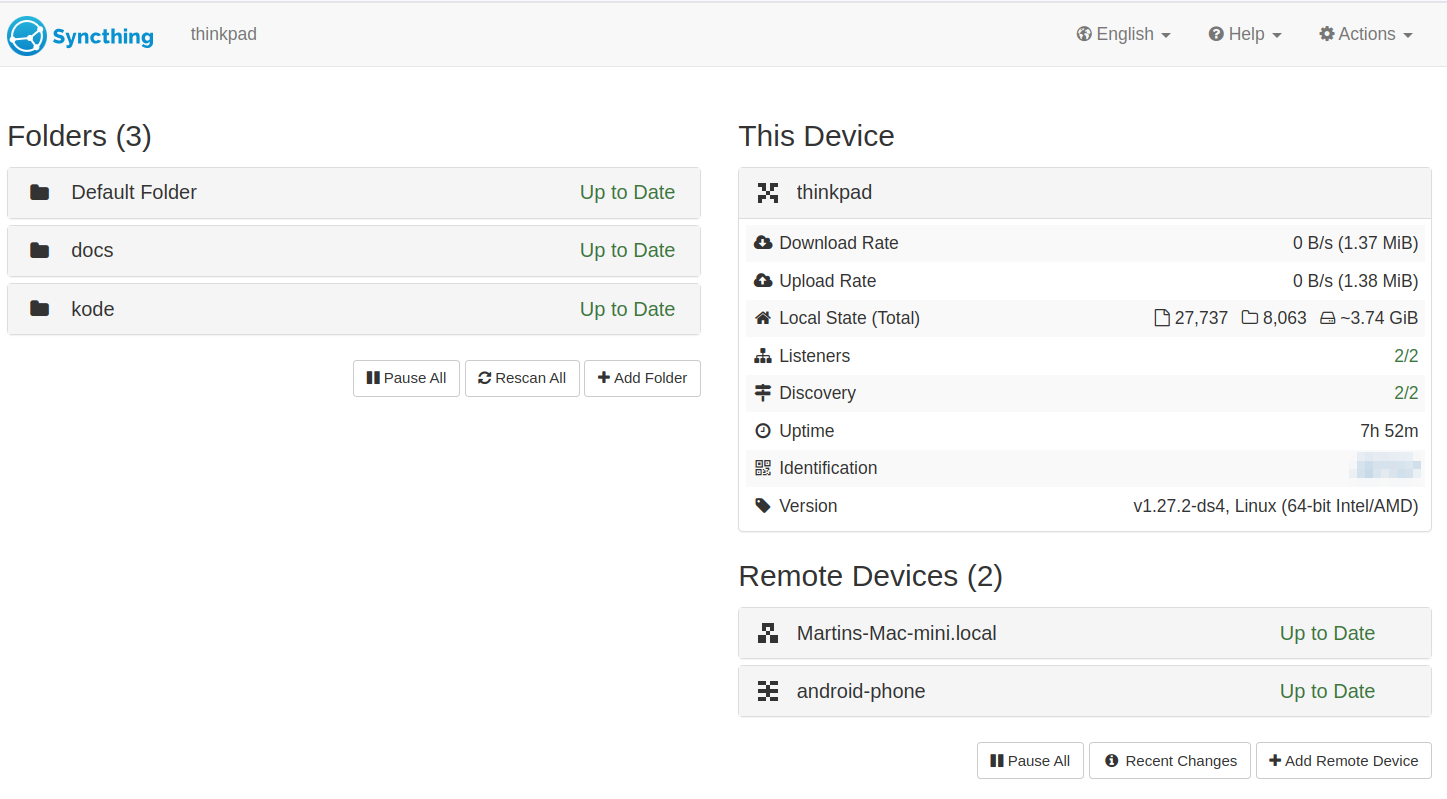Click the Folders (3) heading

(x=80, y=136)
